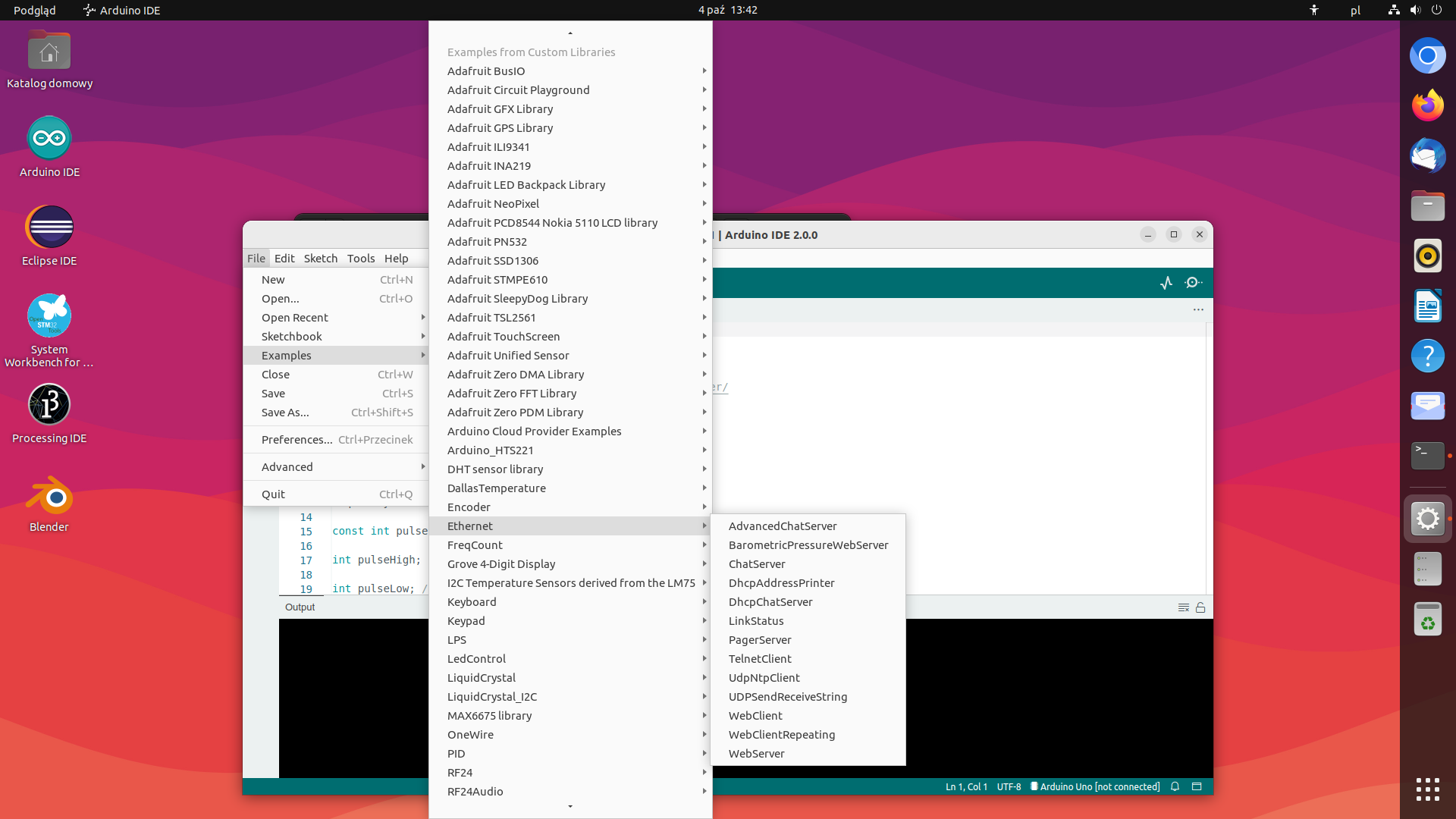This screenshot has height=819, width=1456.
Task: Click the three-dots tab options icon
Action: tap(1198, 309)
